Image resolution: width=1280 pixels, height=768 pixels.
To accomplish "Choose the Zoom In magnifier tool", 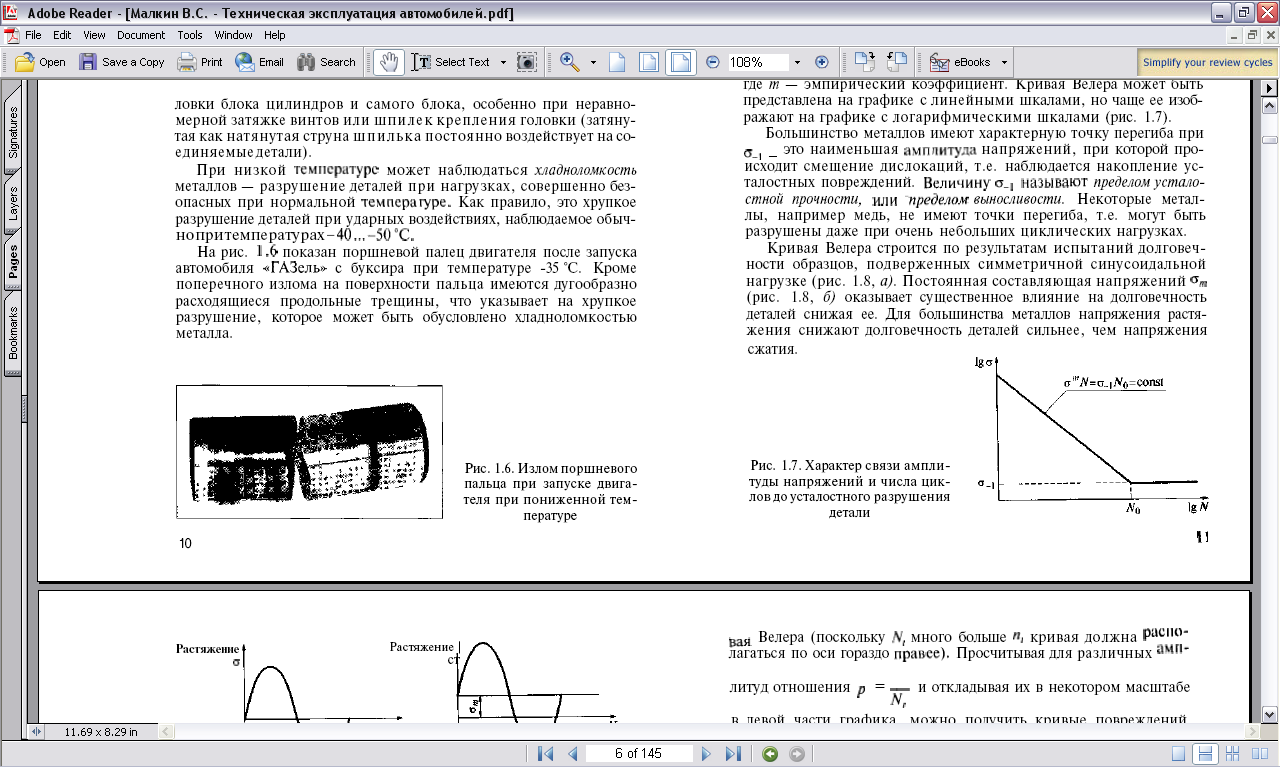I will point(571,62).
